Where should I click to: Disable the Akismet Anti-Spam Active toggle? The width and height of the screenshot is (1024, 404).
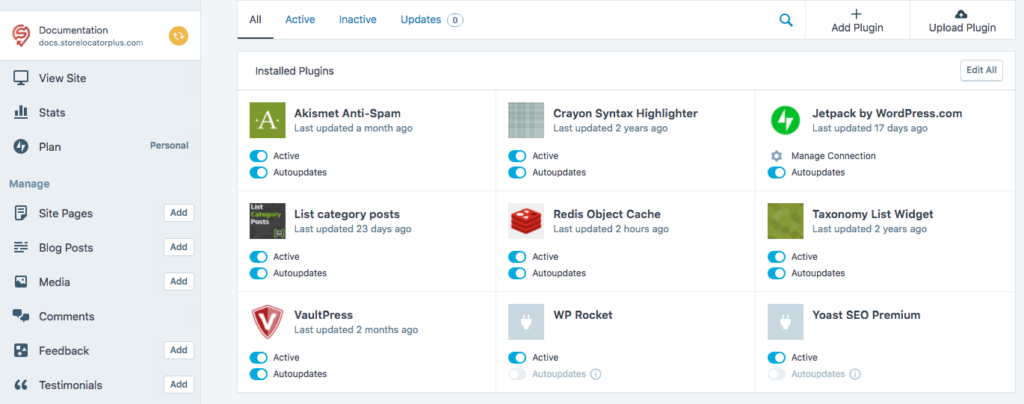(259, 156)
